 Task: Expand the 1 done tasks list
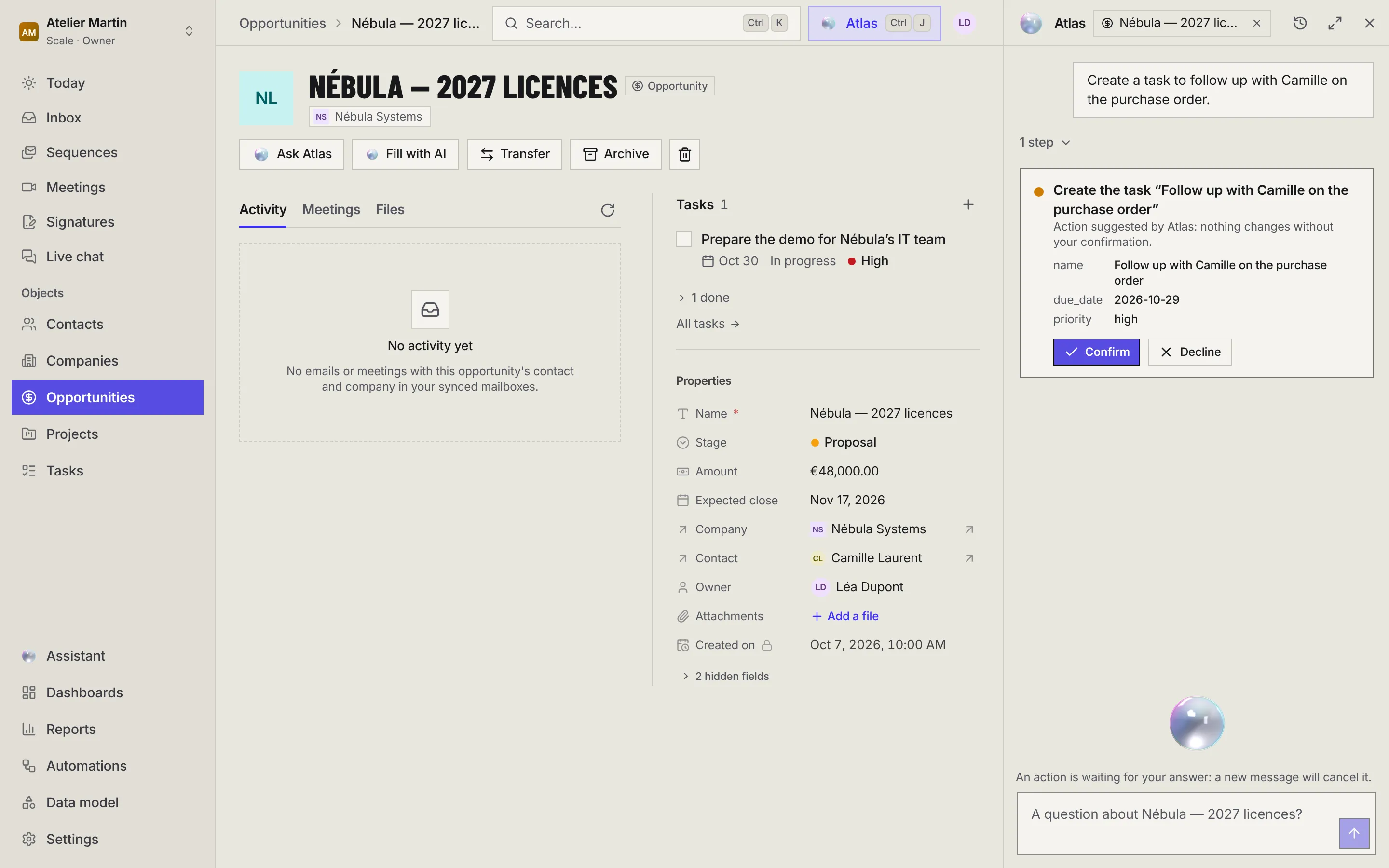pyautogui.click(x=704, y=298)
